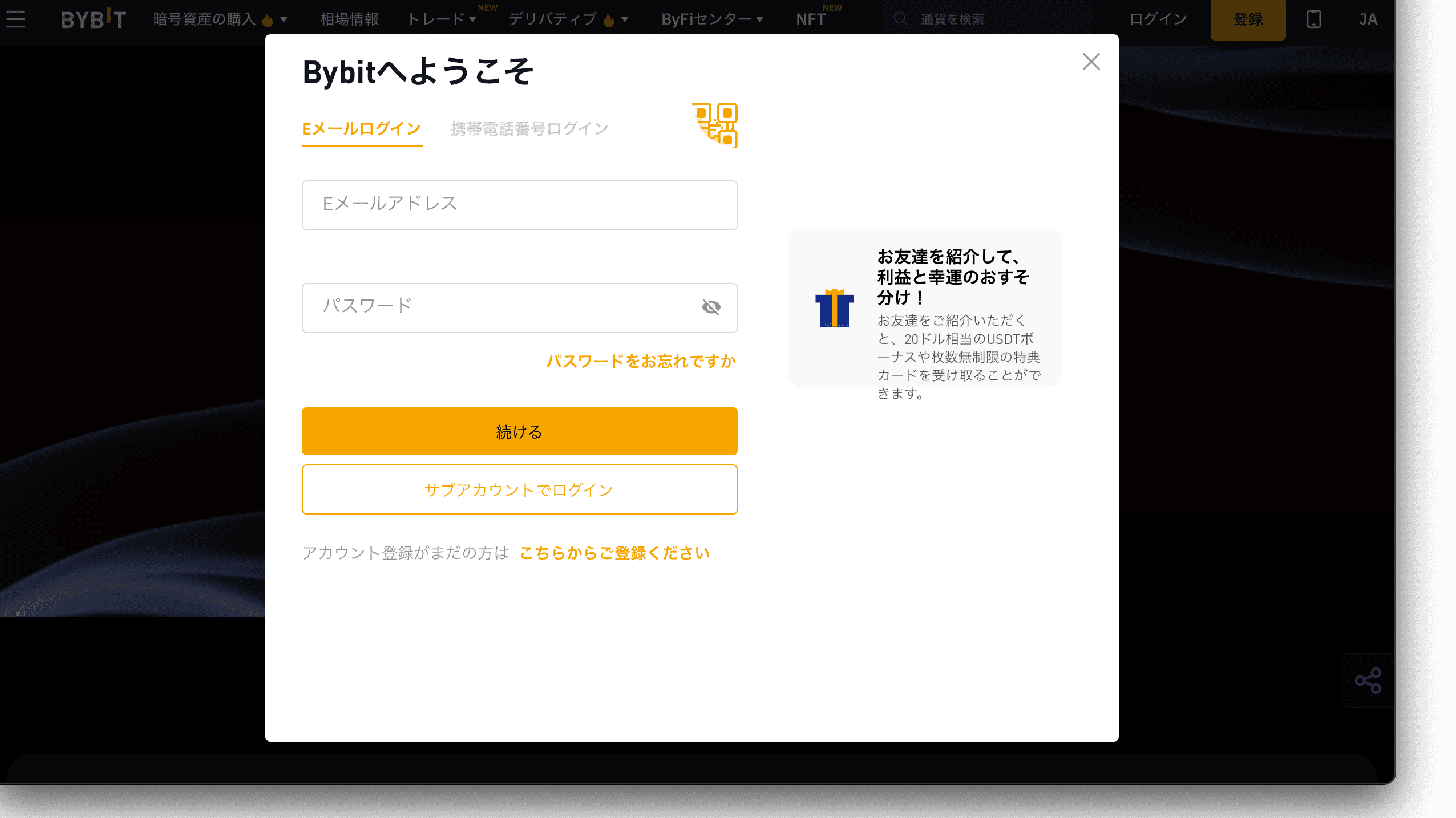The width and height of the screenshot is (1456, 818).
Task: Log in with サブアカウント
Action: coord(519,489)
